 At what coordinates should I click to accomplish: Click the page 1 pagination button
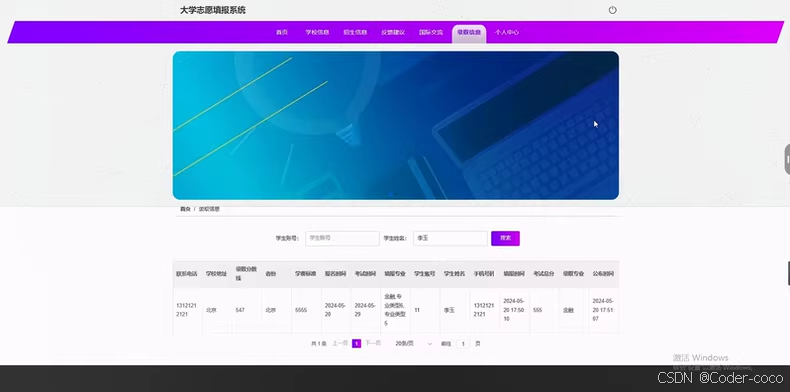[356, 344]
